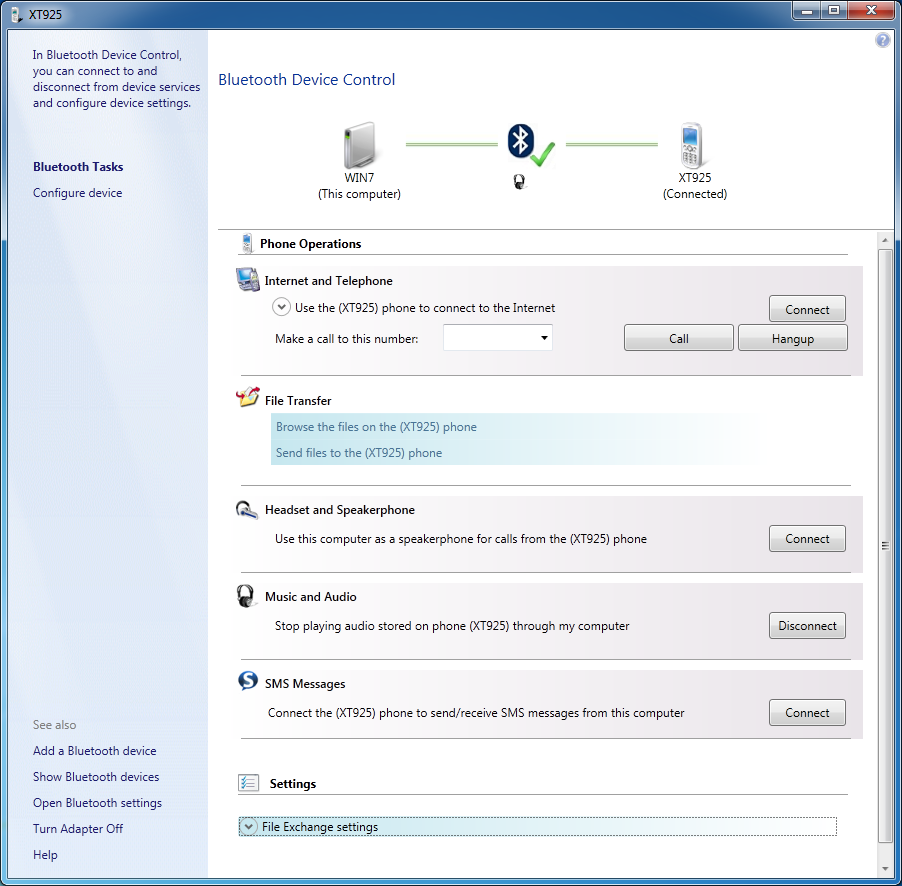Maximize the XT925 window
This screenshot has height=886, width=902.
coord(834,10)
